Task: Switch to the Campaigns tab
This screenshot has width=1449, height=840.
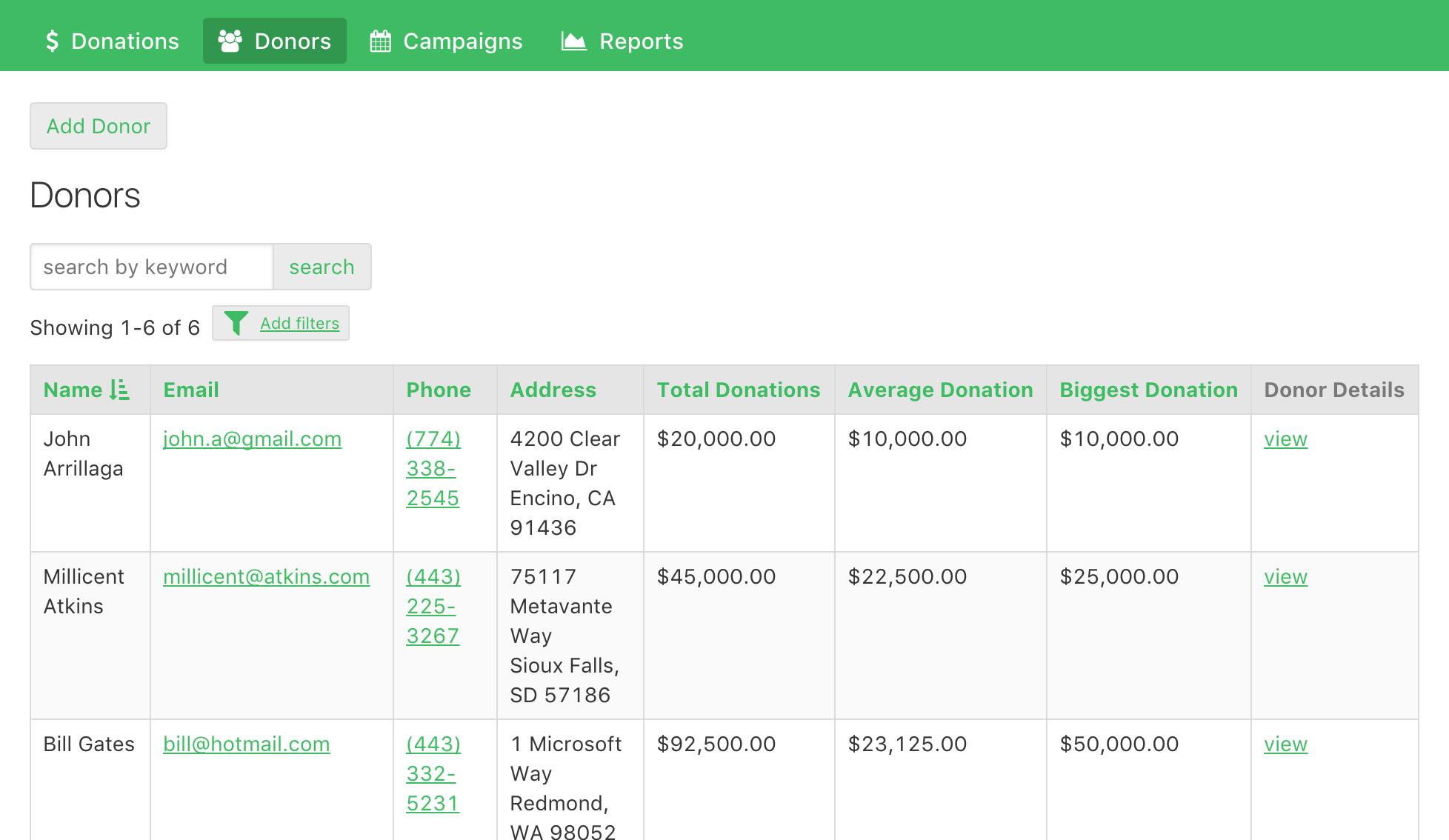Action: click(x=462, y=41)
